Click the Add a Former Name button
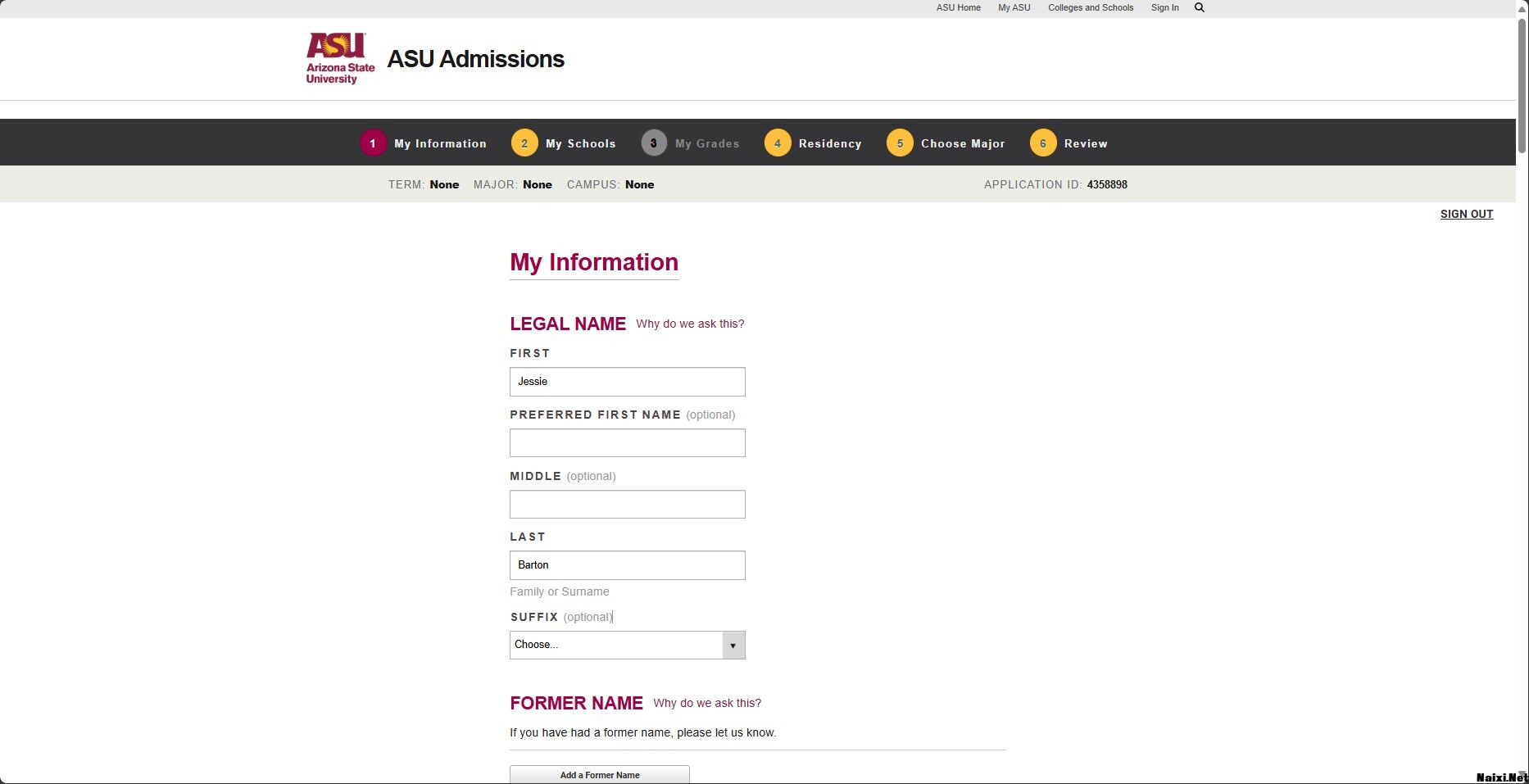 (600, 775)
